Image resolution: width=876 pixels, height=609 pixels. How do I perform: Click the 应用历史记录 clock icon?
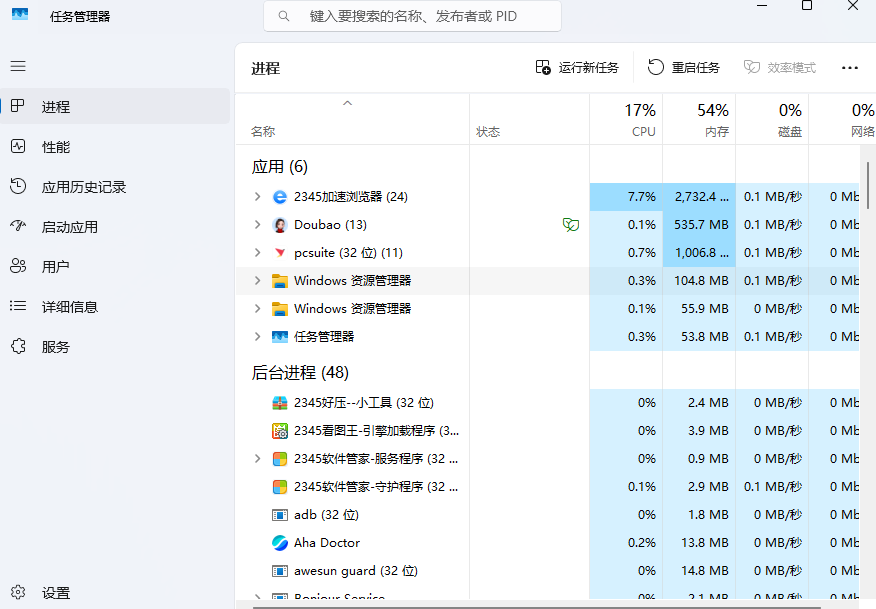click(x=18, y=186)
